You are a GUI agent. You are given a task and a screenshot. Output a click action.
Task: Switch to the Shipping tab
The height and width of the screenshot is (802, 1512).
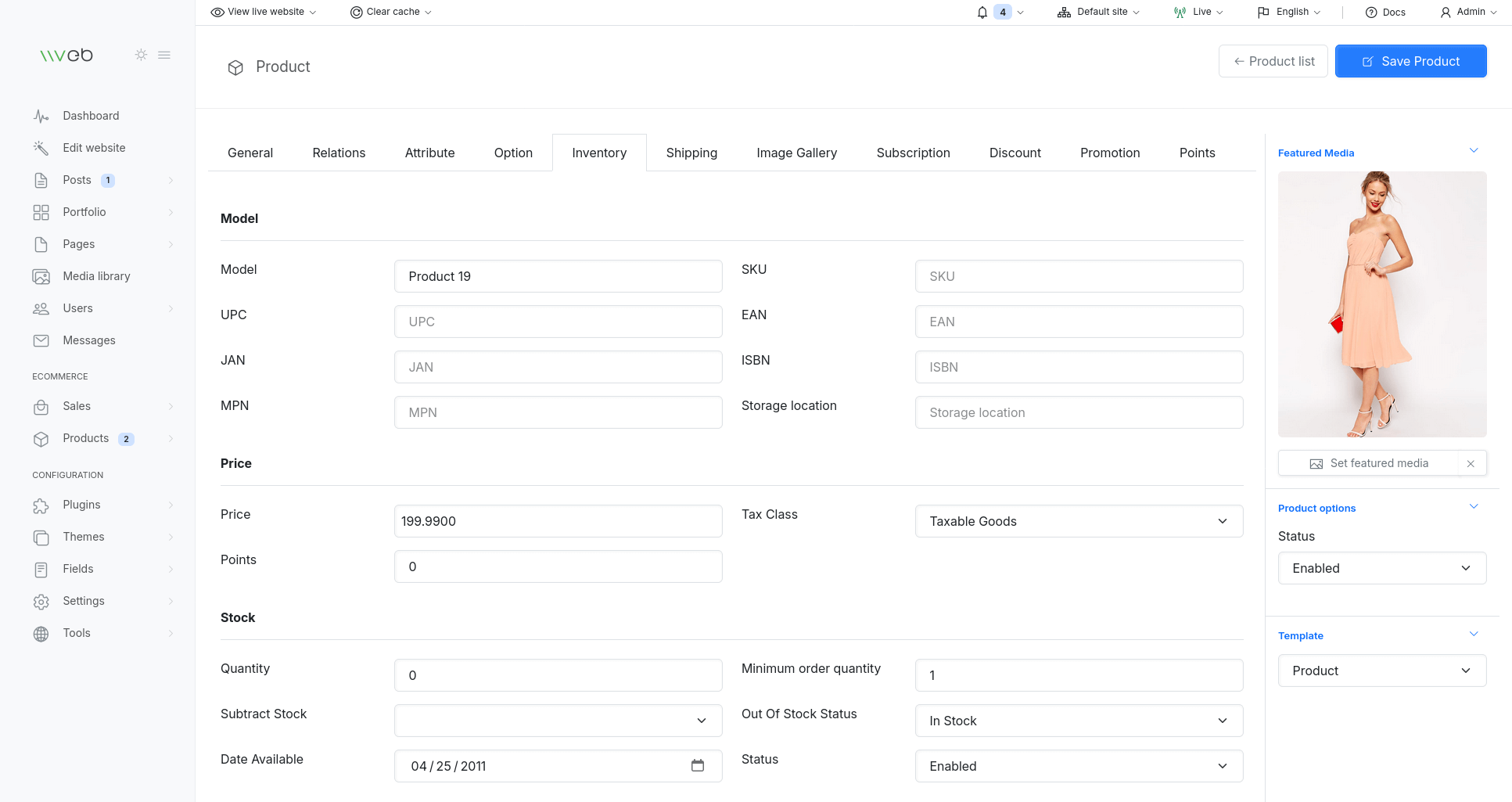click(691, 153)
